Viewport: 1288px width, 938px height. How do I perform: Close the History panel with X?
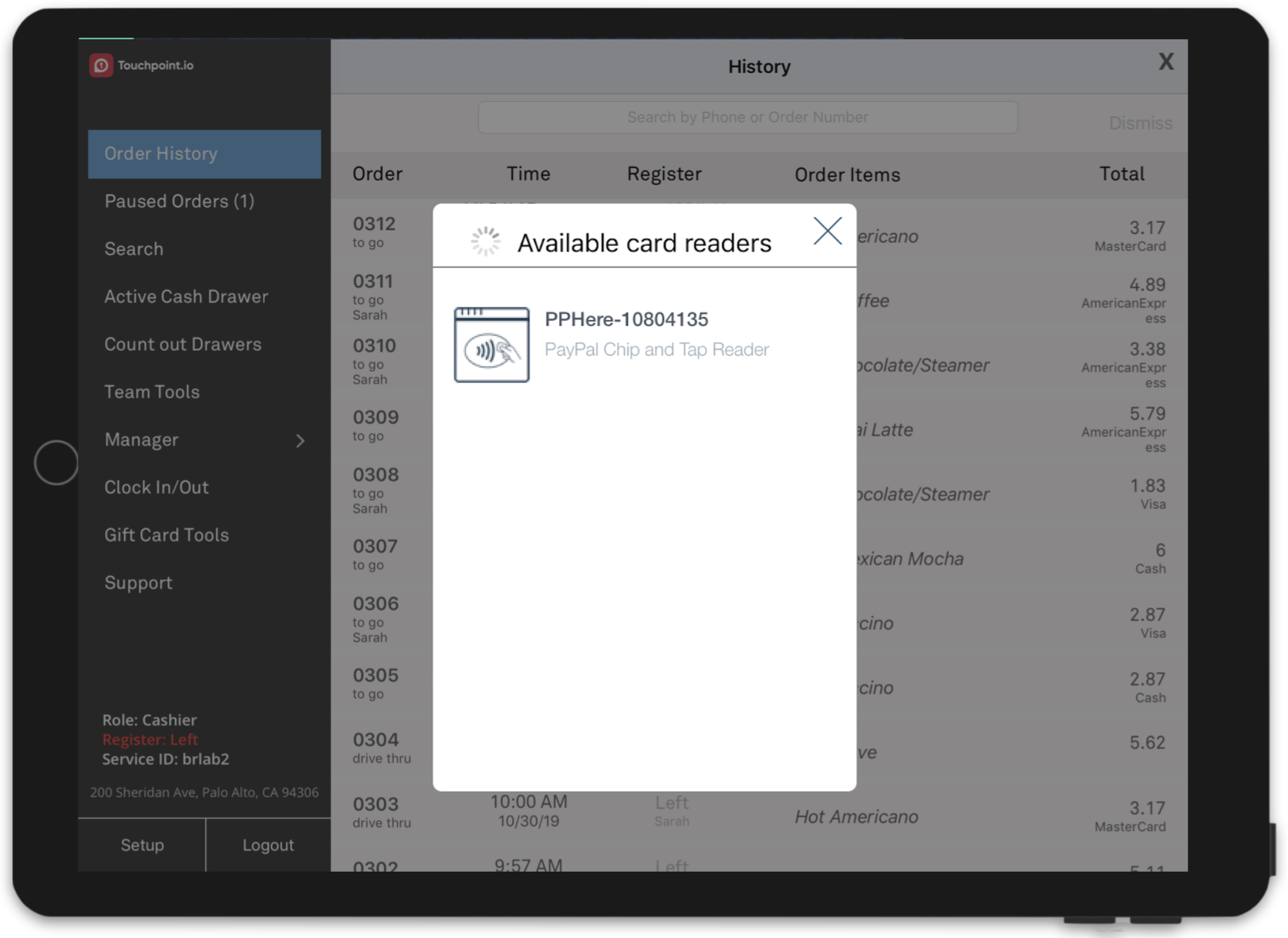(1166, 62)
